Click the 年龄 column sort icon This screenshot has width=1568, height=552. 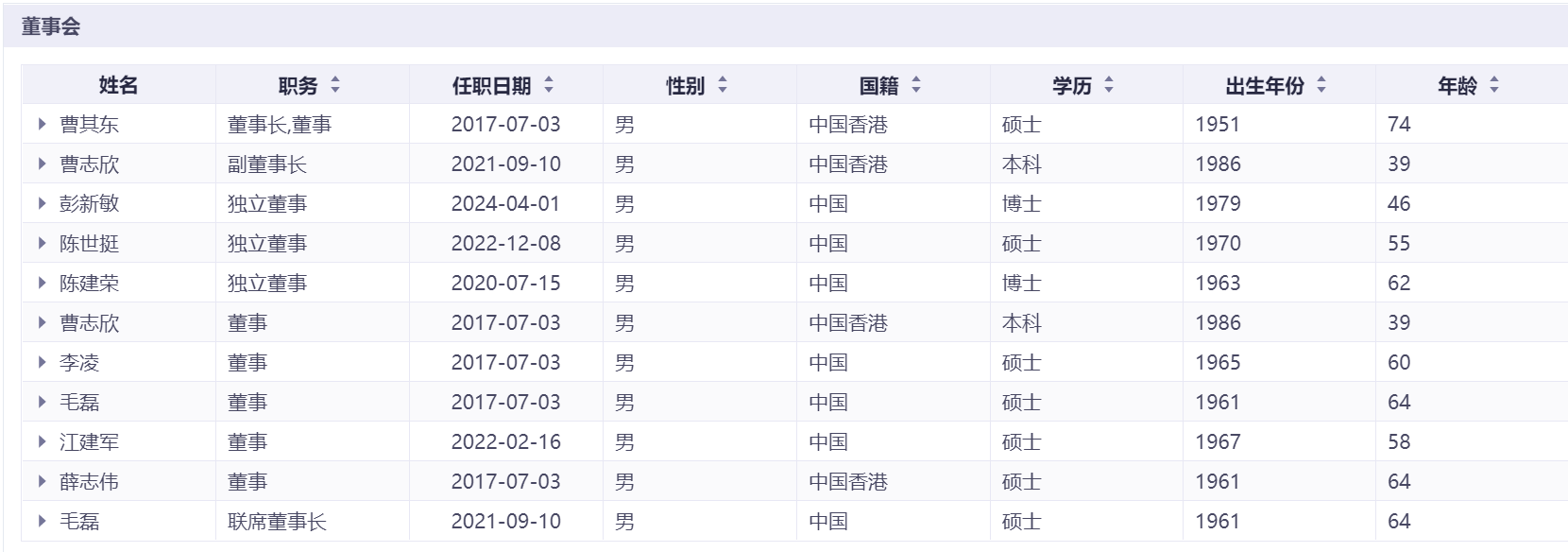(1494, 86)
